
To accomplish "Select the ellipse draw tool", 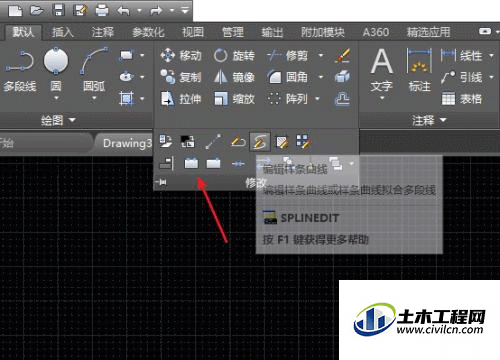I will click(126, 77).
